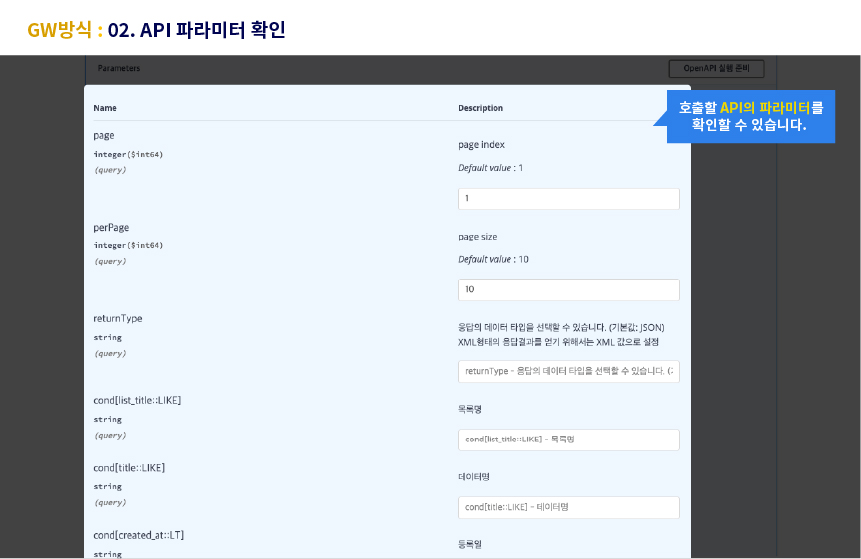
Task: Click the returnType XML description text
Action: coord(558,342)
